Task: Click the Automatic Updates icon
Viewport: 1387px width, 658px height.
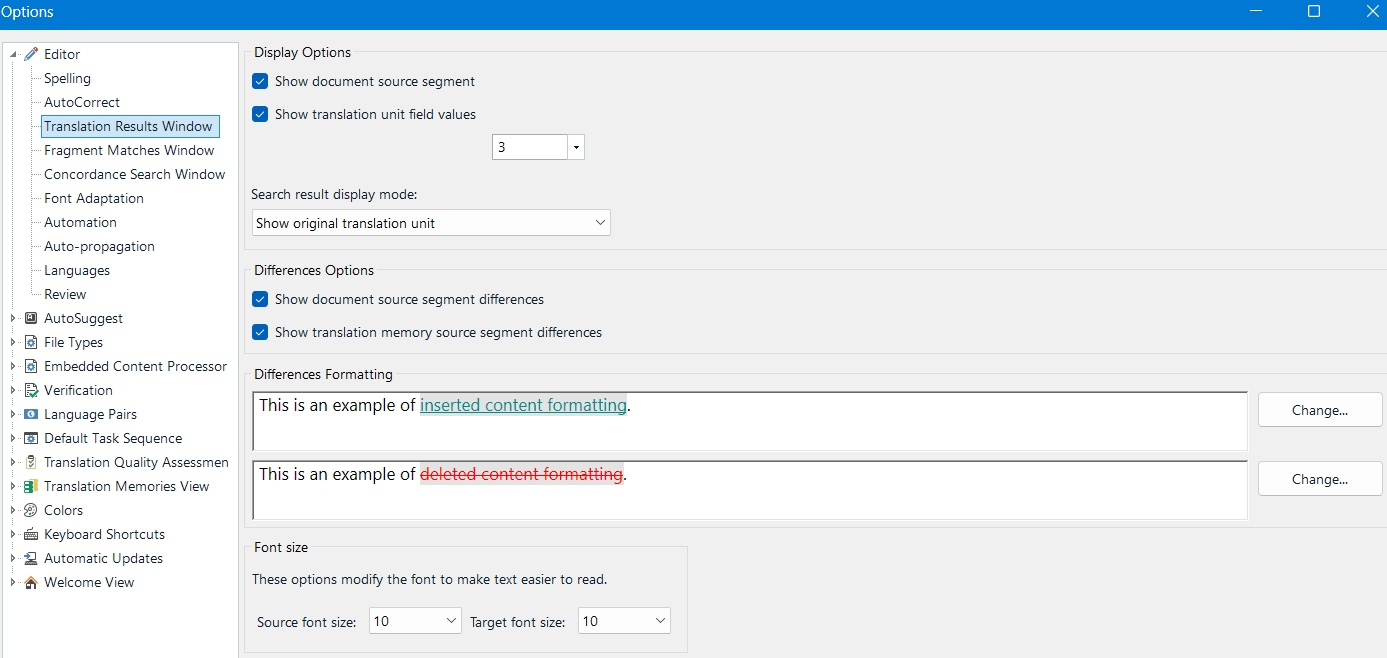Action: click(31, 558)
